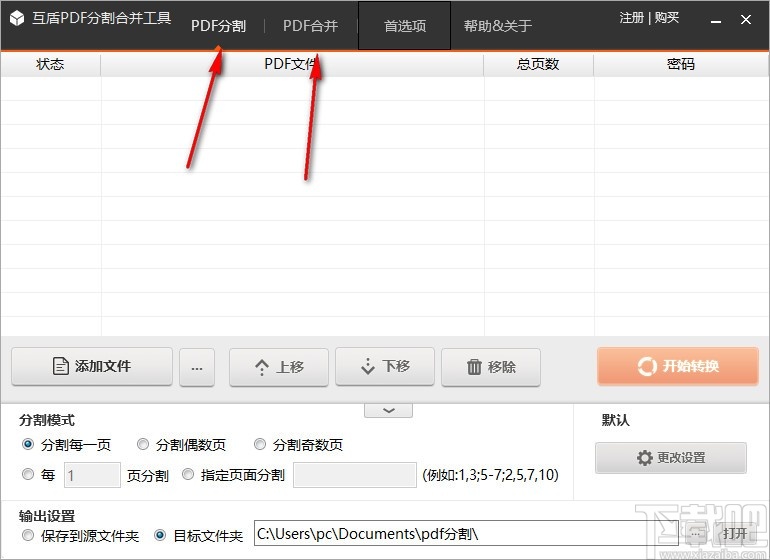Click the 注册 link
This screenshot has width=770, height=560.
tap(632, 18)
